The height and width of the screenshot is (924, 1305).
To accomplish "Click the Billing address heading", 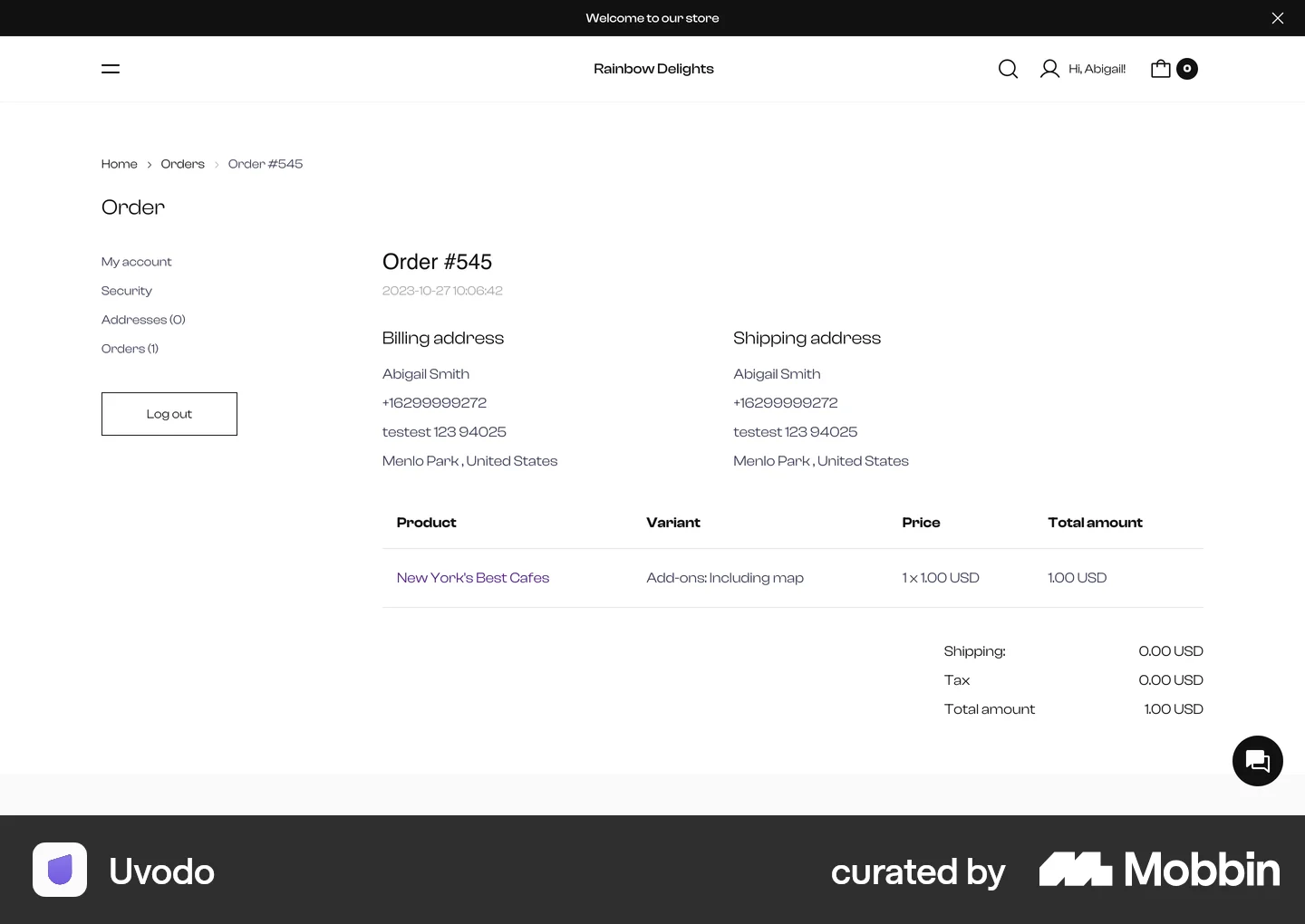I will 443,338.
